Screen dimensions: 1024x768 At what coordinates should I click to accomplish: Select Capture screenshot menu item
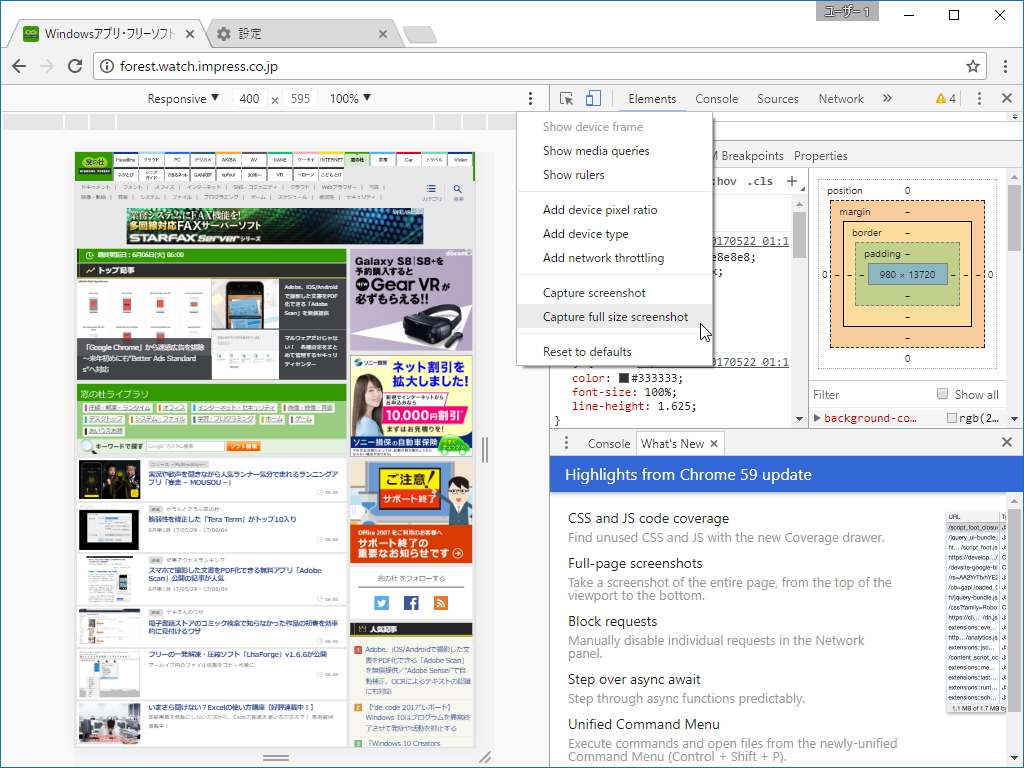615,293
